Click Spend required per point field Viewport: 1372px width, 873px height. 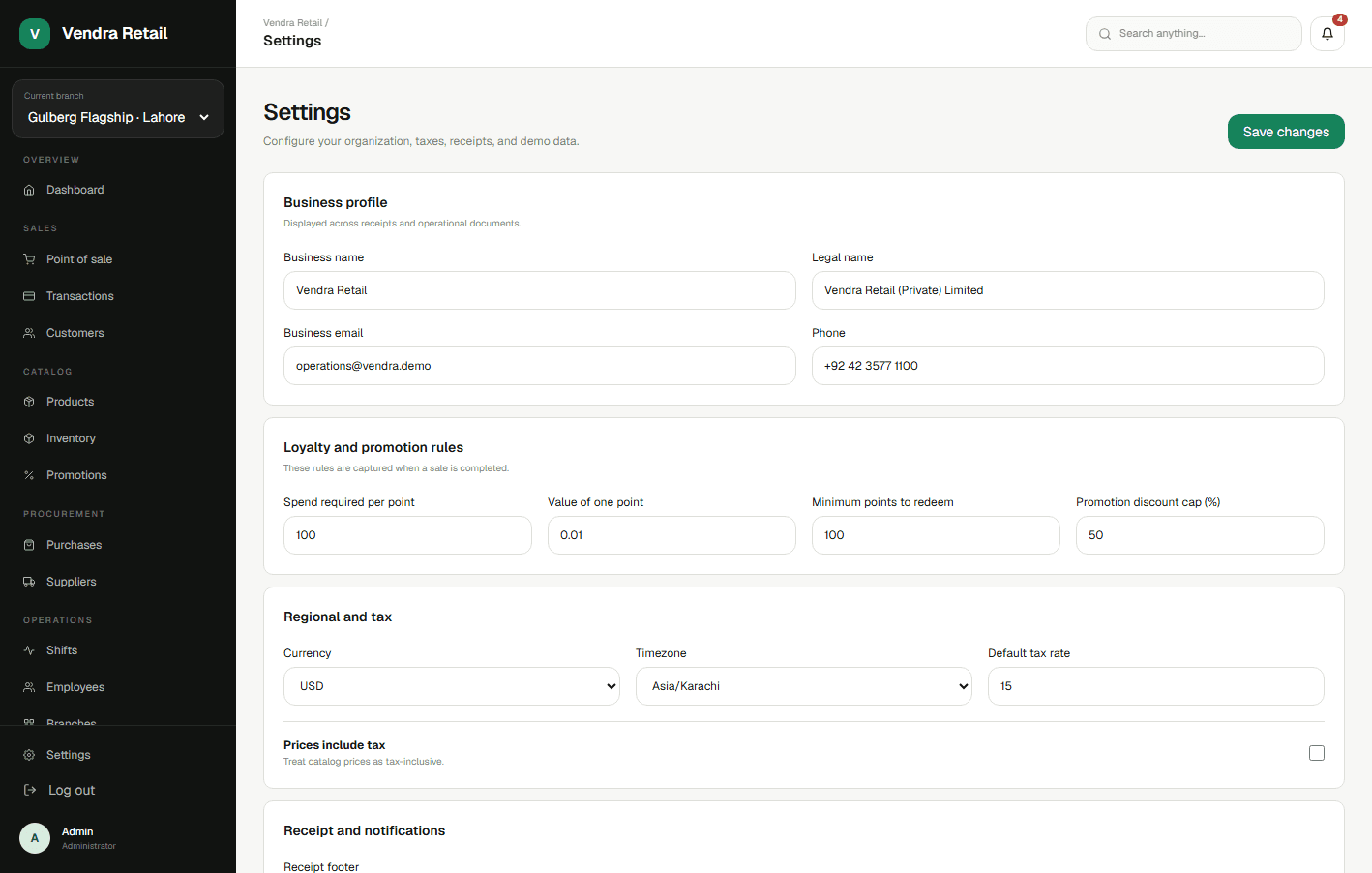tap(407, 535)
